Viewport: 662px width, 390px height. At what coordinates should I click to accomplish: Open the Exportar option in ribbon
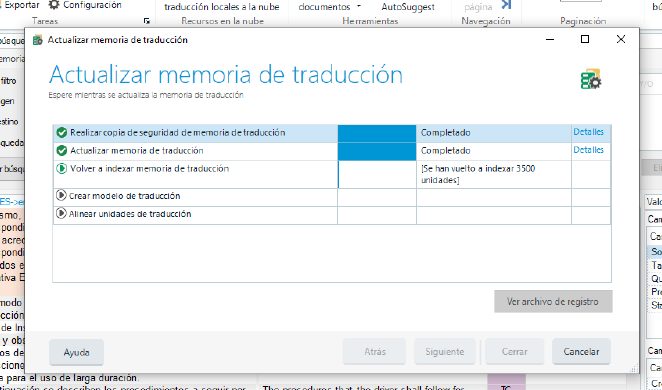21,5
